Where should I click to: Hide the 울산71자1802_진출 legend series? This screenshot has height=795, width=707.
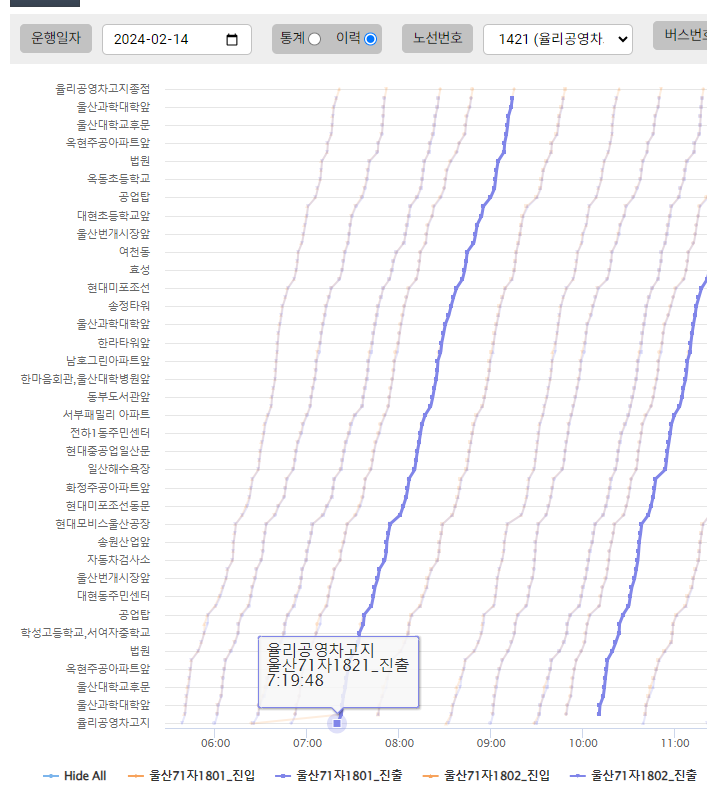tap(633, 775)
